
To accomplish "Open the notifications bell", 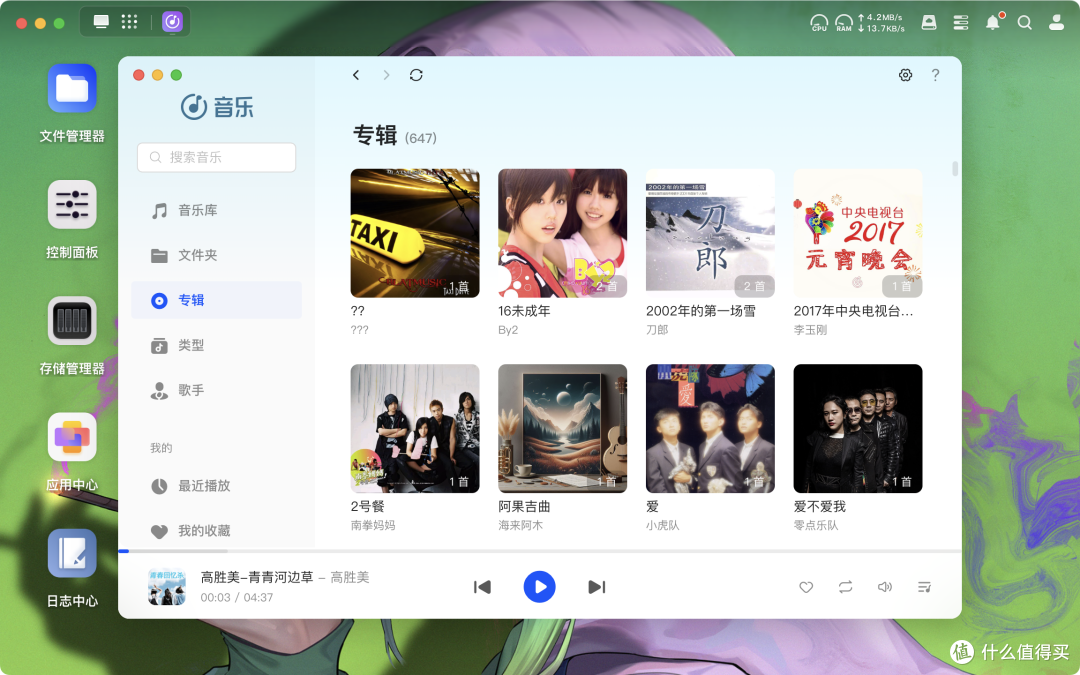I will point(993,22).
